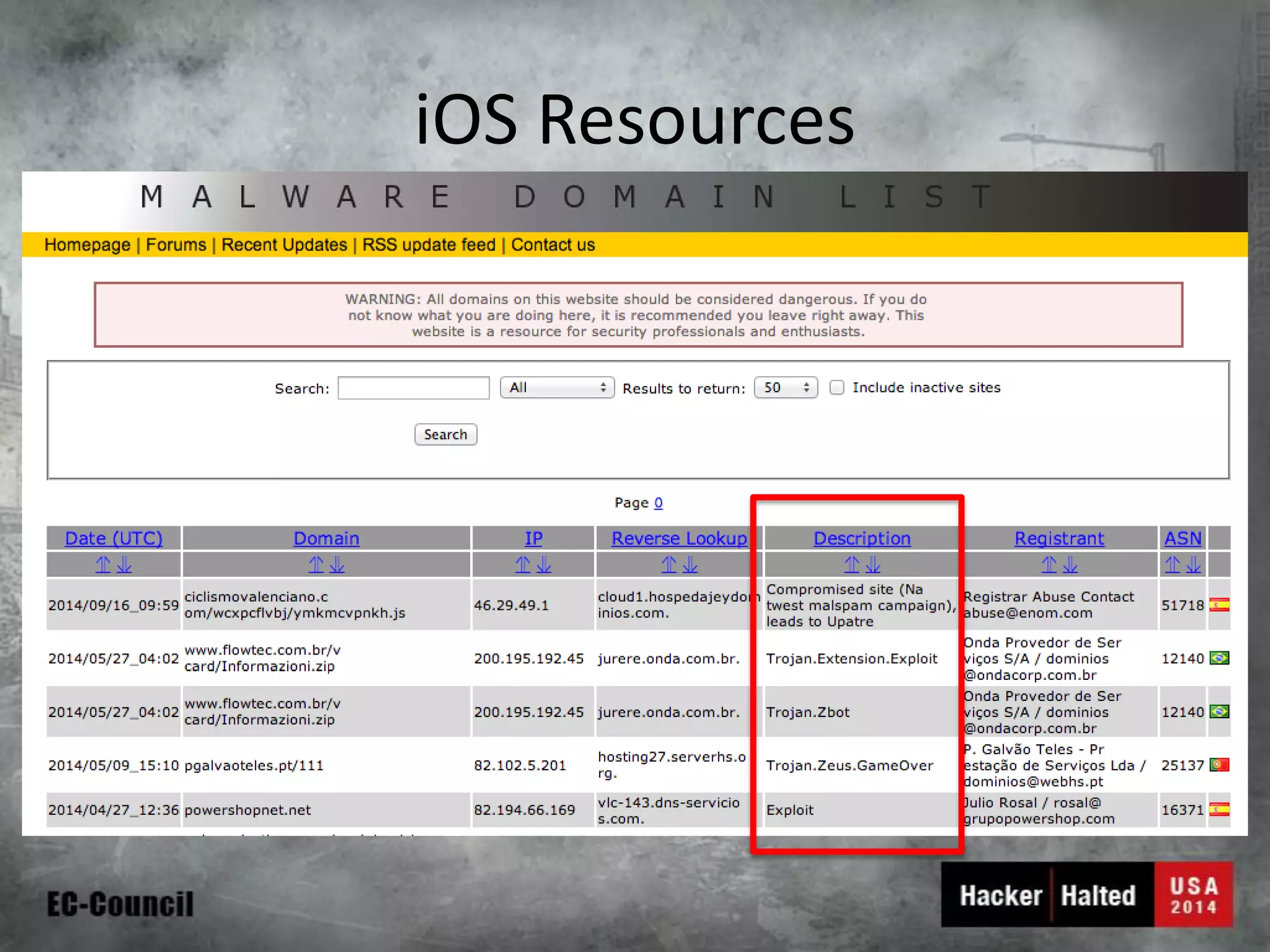Sort Date (UTC) column ascending arrow

(103, 565)
